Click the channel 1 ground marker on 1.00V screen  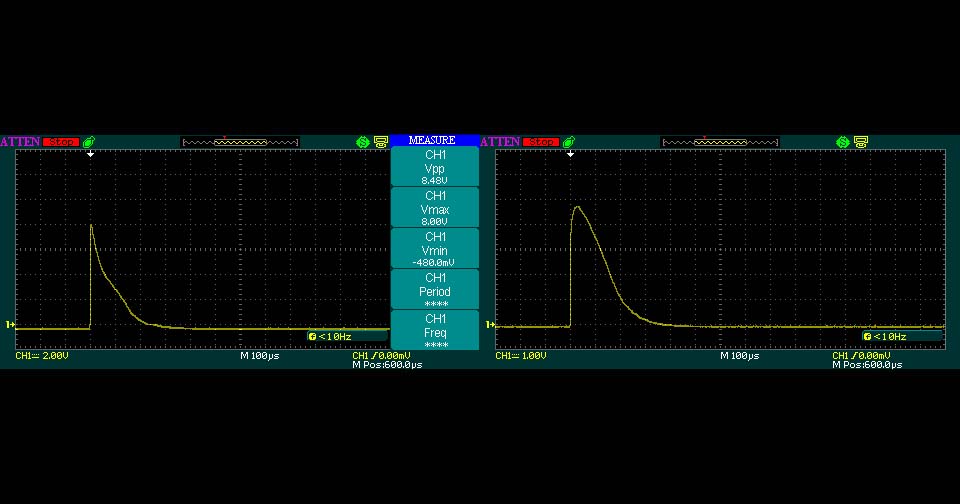(x=490, y=325)
